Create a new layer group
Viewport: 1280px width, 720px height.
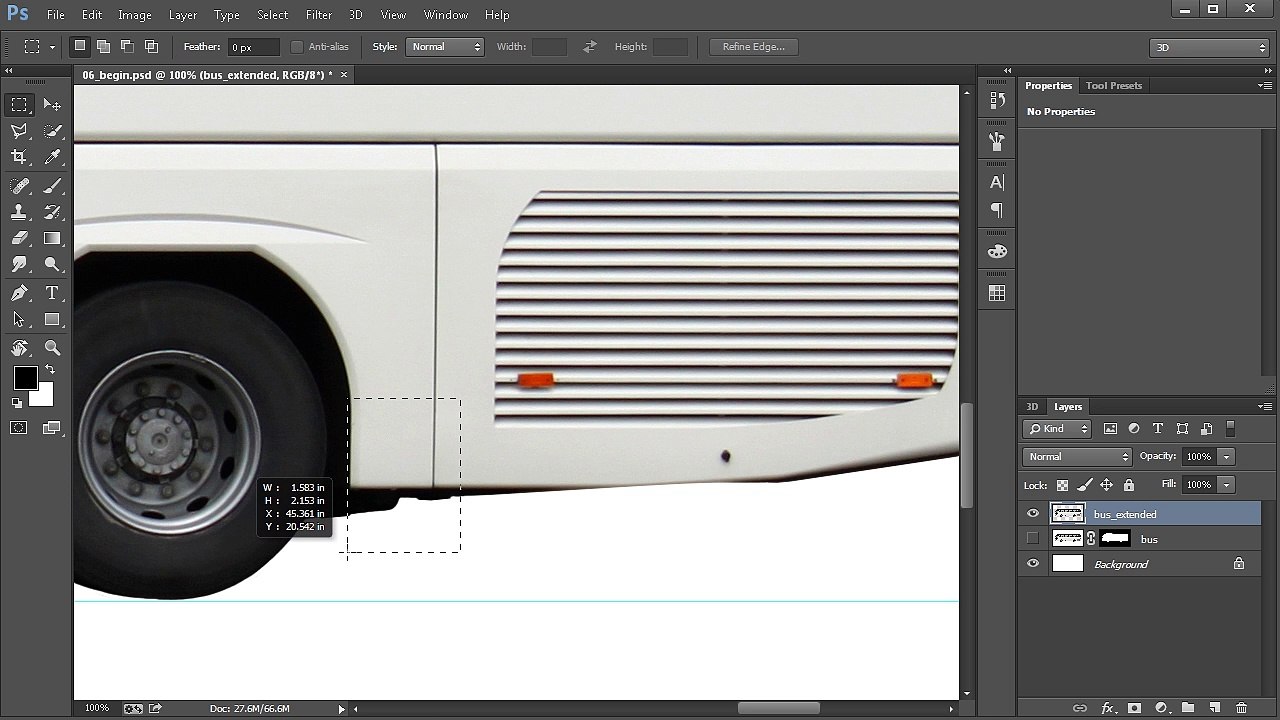(1187, 708)
